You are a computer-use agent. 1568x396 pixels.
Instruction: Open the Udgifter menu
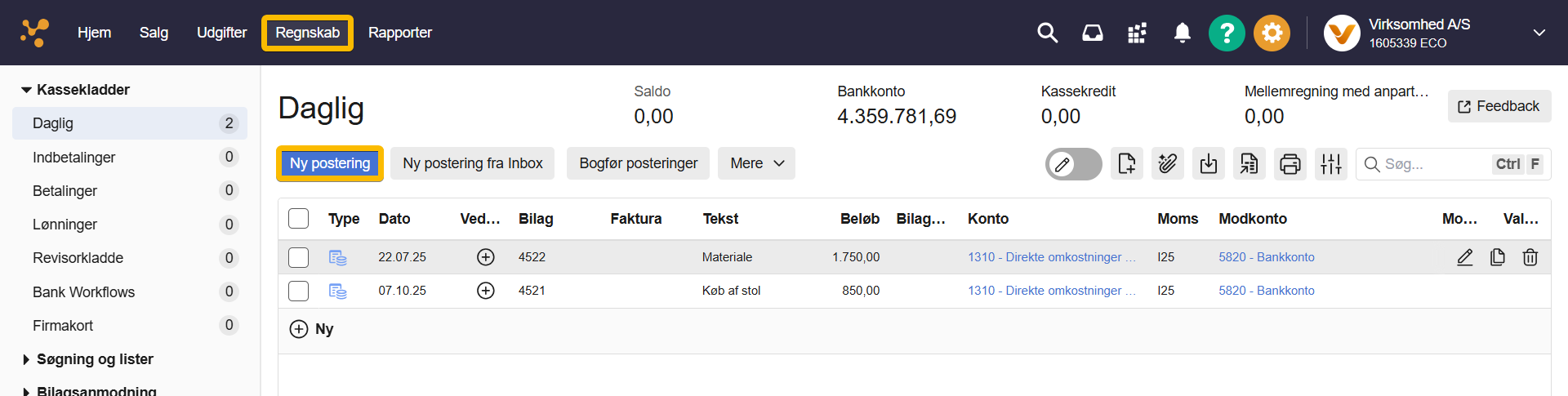pos(221,33)
